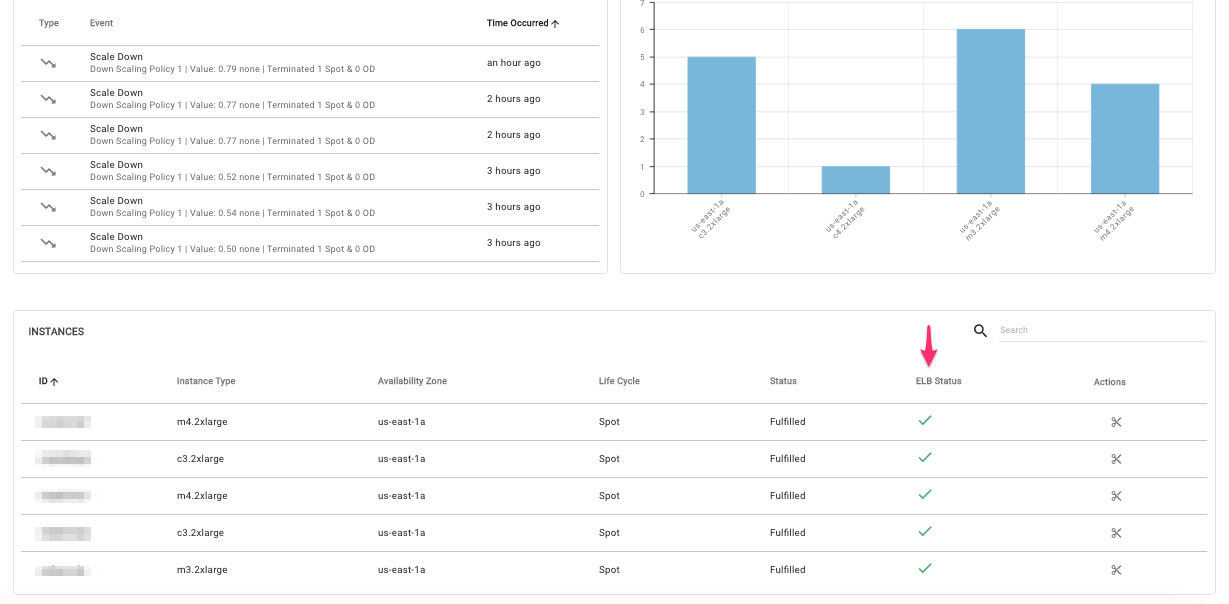Screen dimensions: 1229x604
Task: Click the m3.2xlarge bar in chart
Action: click(x=990, y=112)
